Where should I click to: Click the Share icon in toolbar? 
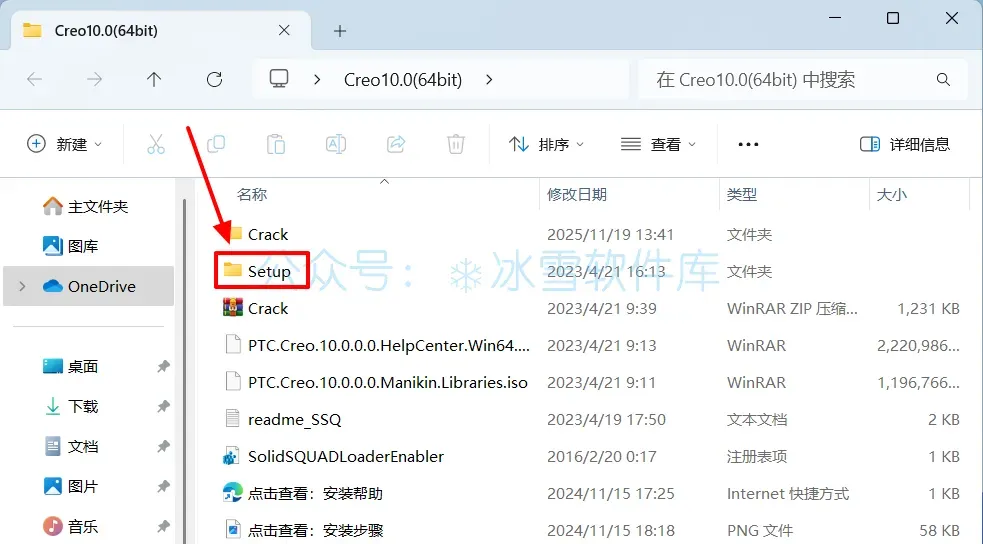coord(396,144)
